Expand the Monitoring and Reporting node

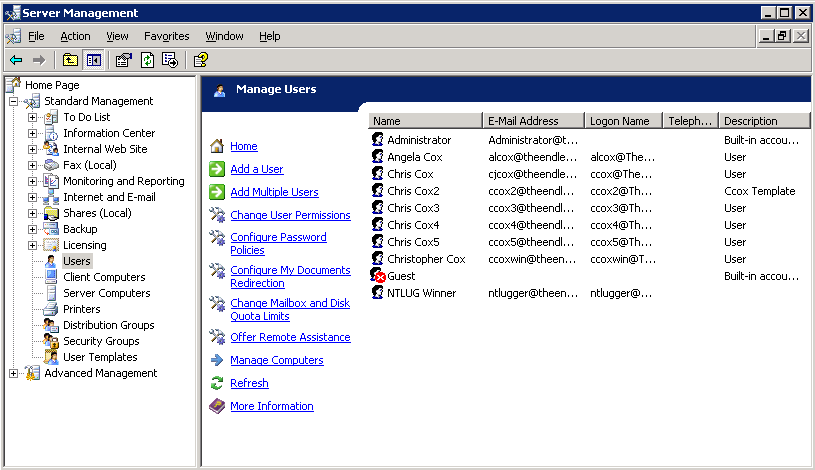point(32,181)
